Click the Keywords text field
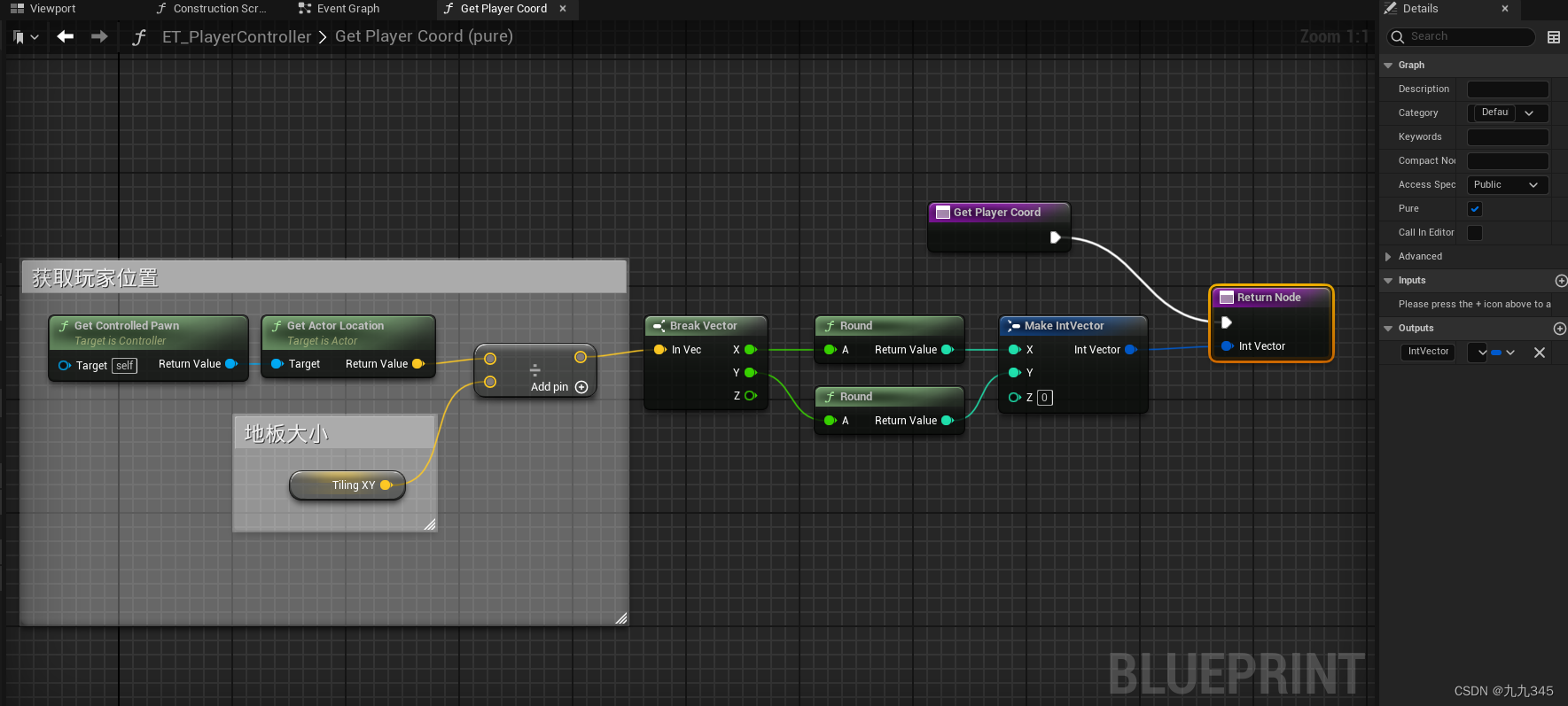1568x706 pixels. (1508, 137)
